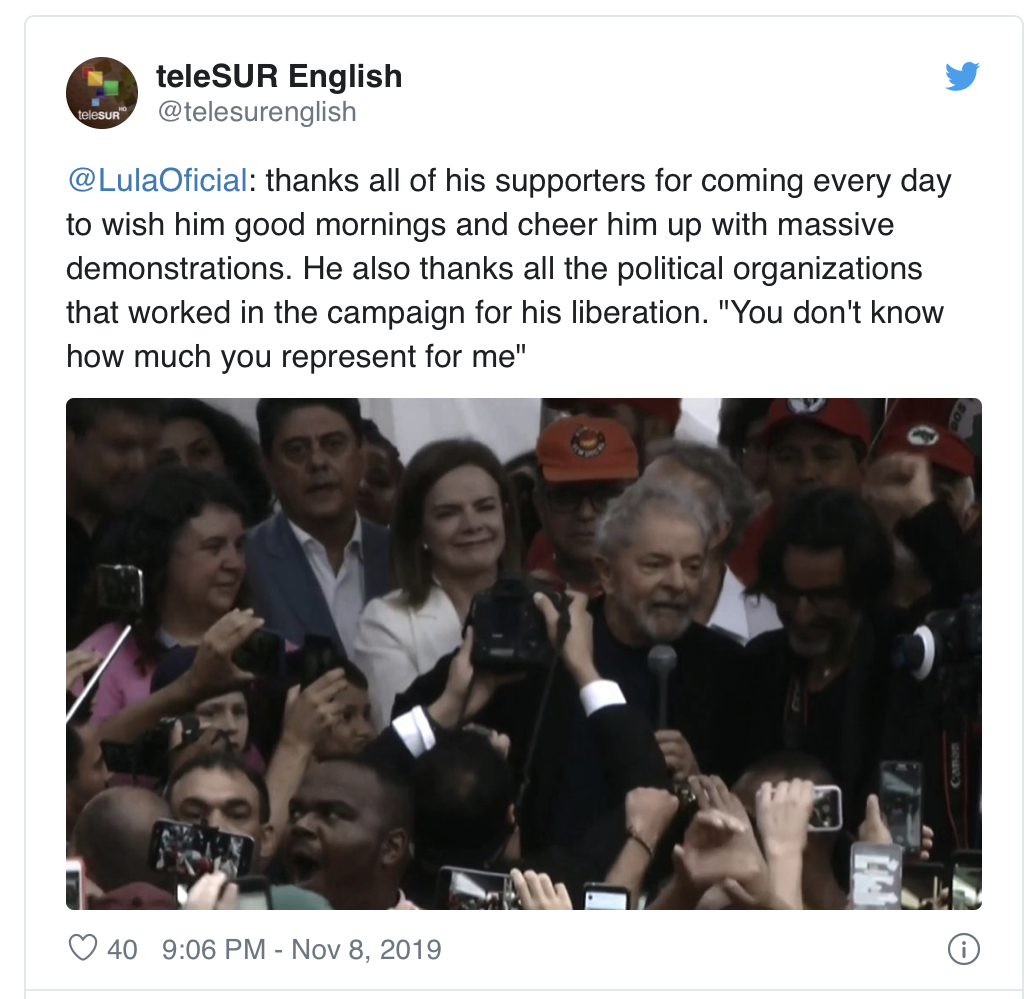Click the phrase "campaign for his liberation"

518,313
